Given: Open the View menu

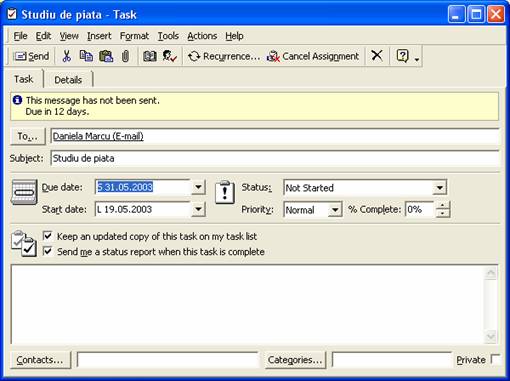Looking at the screenshot, I should click(69, 36).
